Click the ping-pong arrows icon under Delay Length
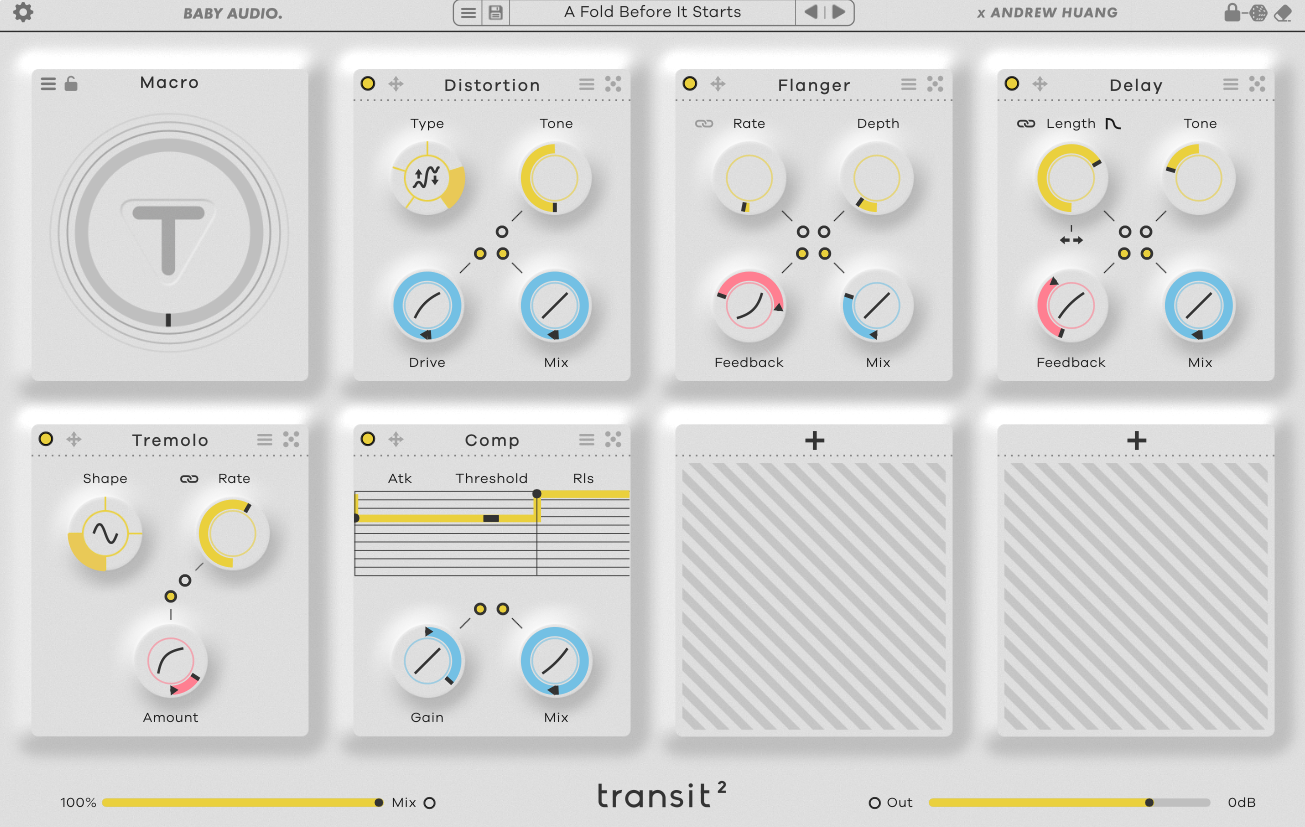The height and width of the screenshot is (827, 1305). pos(1071,239)
